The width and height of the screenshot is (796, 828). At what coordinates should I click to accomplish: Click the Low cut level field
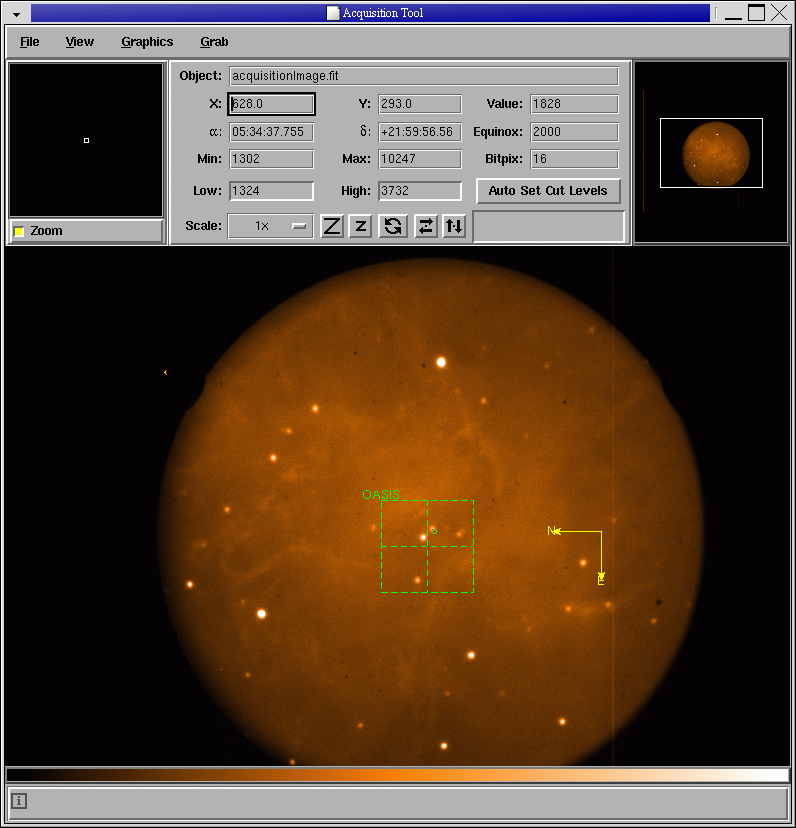coord(271,191)
